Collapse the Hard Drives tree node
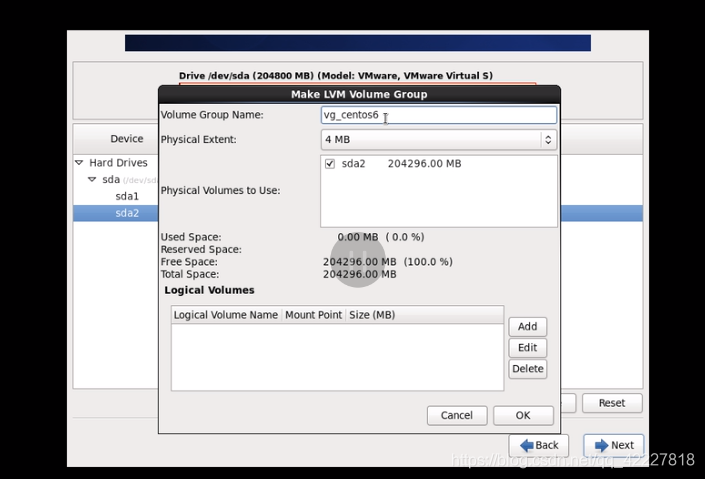 (x=79, y=162)
